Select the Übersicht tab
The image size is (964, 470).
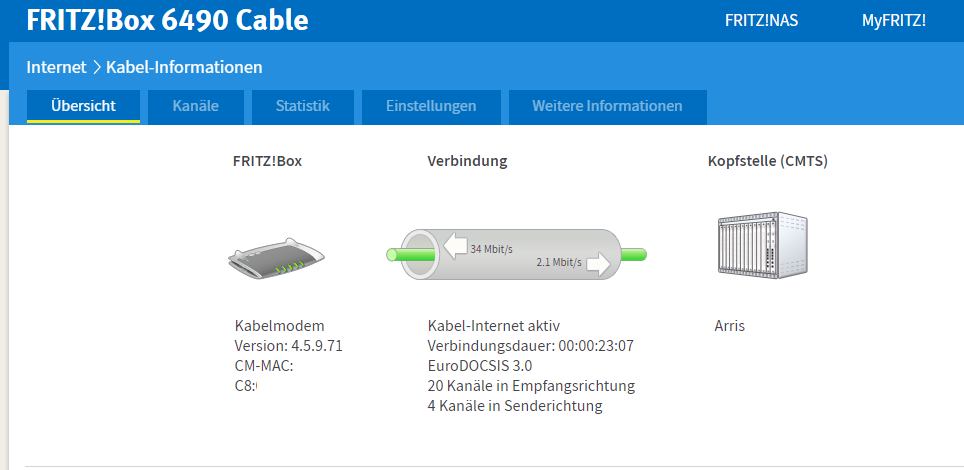83,106
